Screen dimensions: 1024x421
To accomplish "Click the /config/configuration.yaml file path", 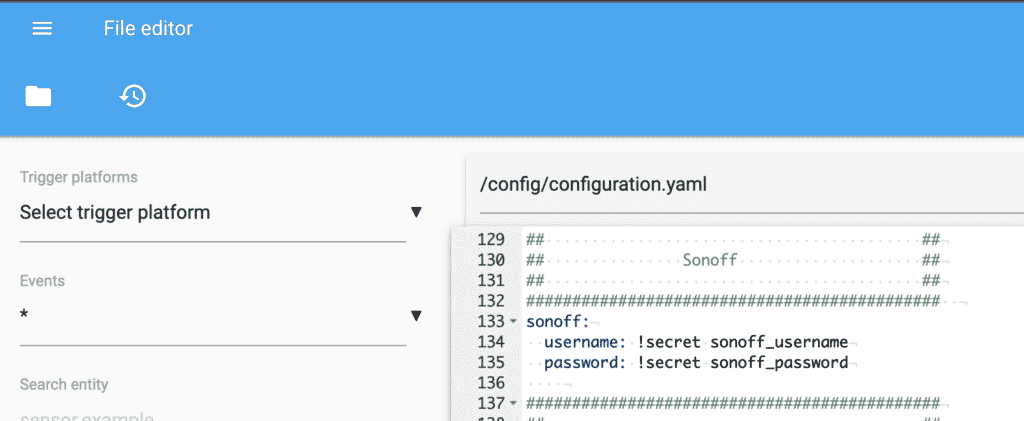I will pyautogui.click(x=594, y=185).
